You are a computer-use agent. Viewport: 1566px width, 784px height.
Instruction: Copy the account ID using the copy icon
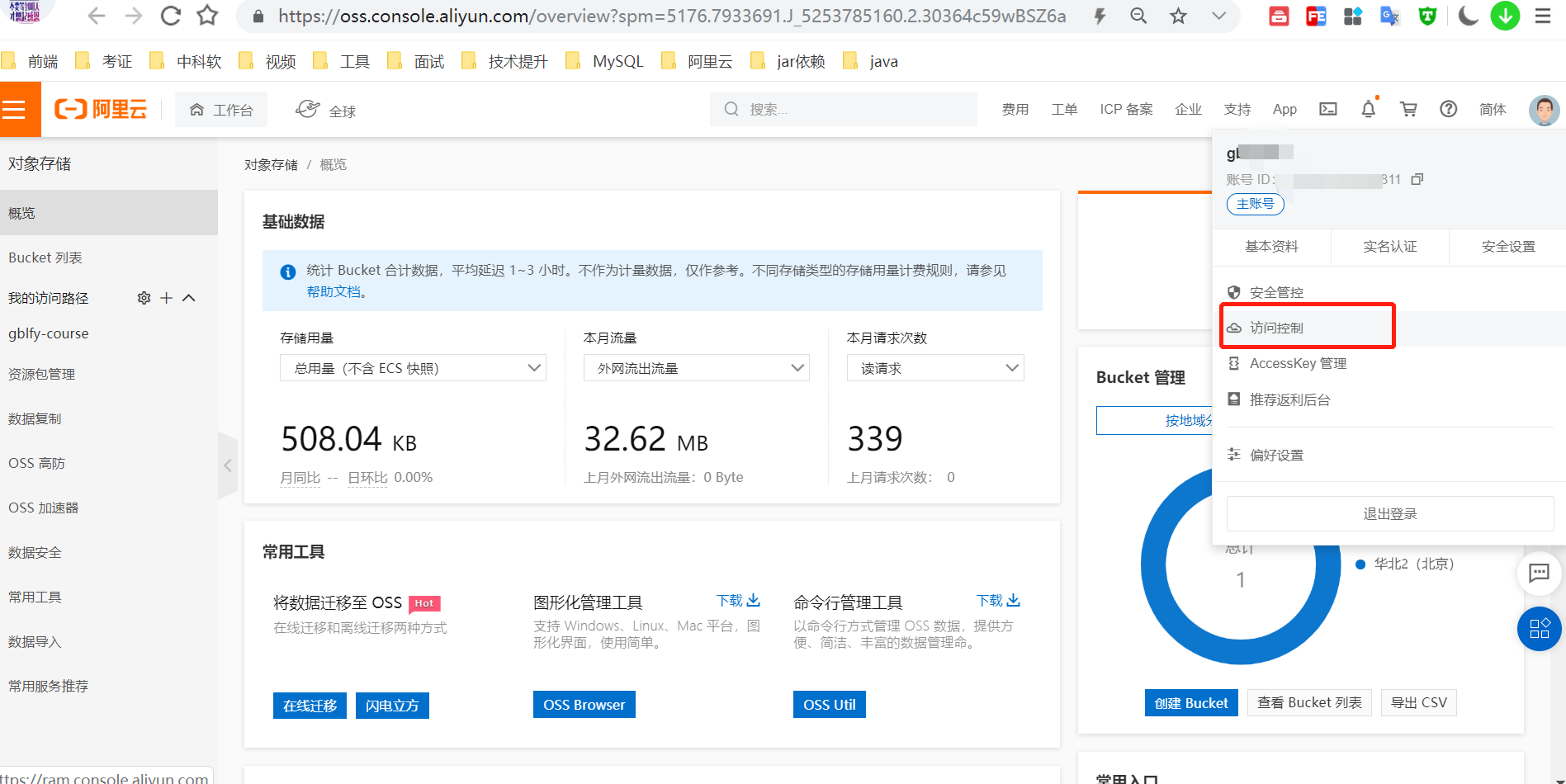click(1417, 178)
